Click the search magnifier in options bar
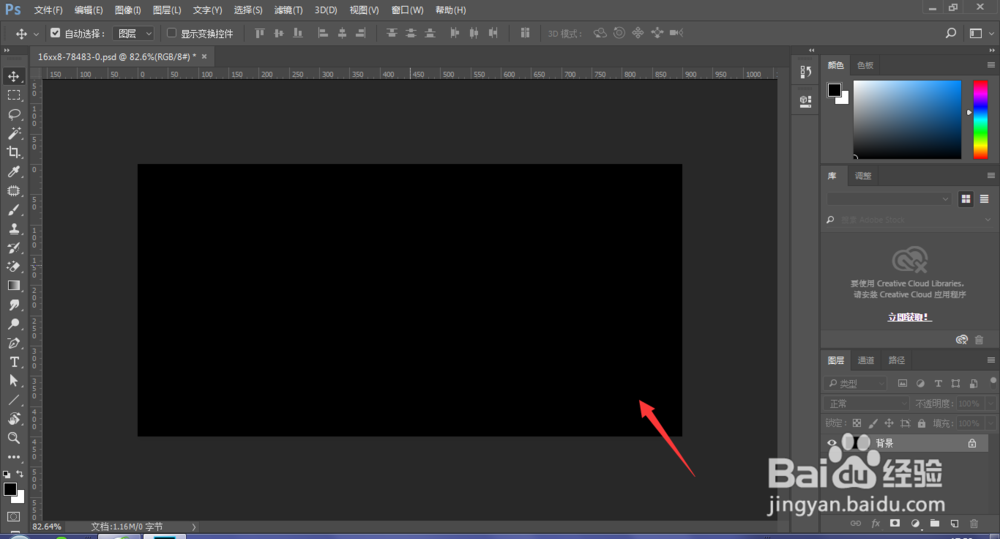1000x539 pixels. [951, 33]
